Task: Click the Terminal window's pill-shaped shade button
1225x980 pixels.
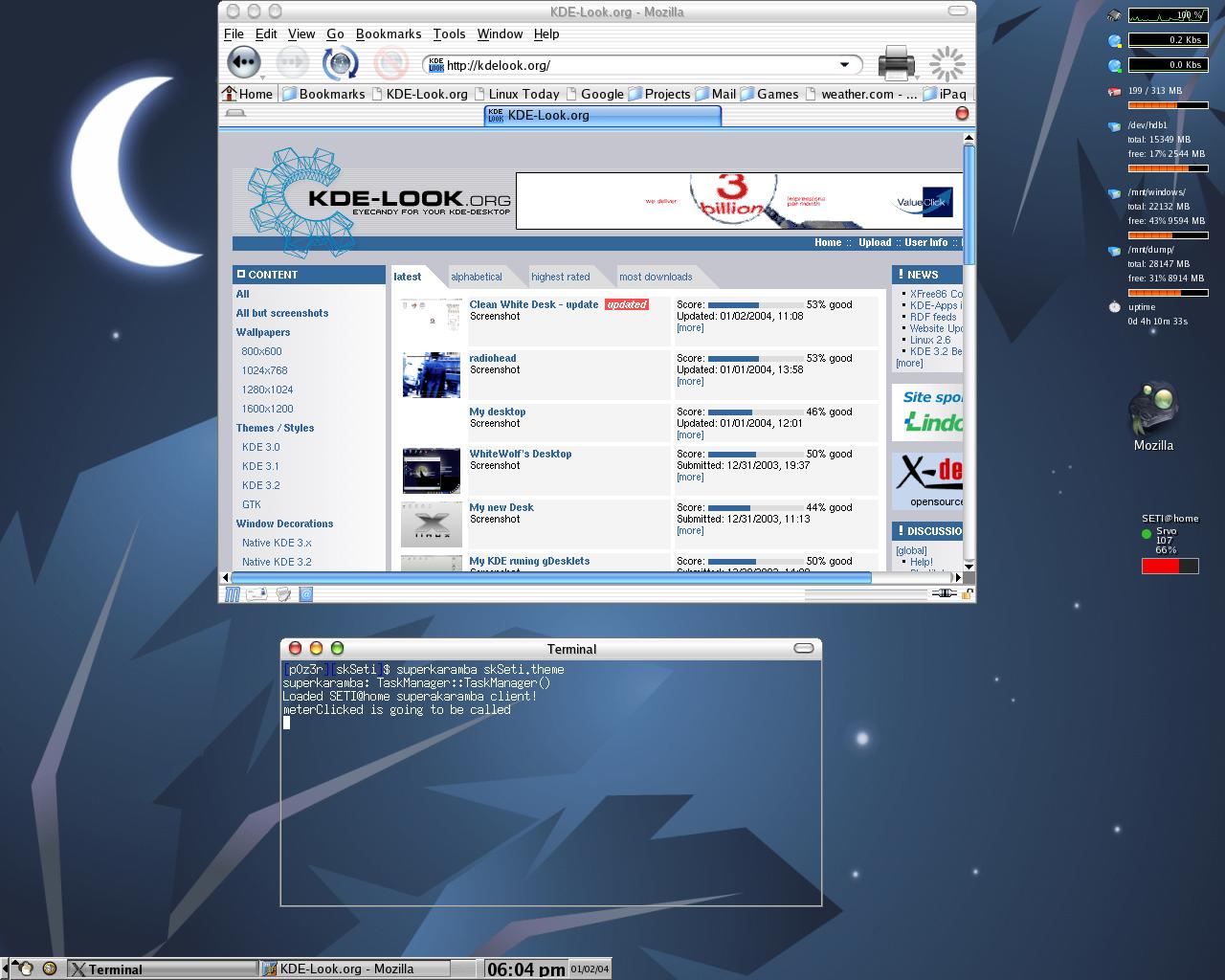Action: (x=804, y=648)
